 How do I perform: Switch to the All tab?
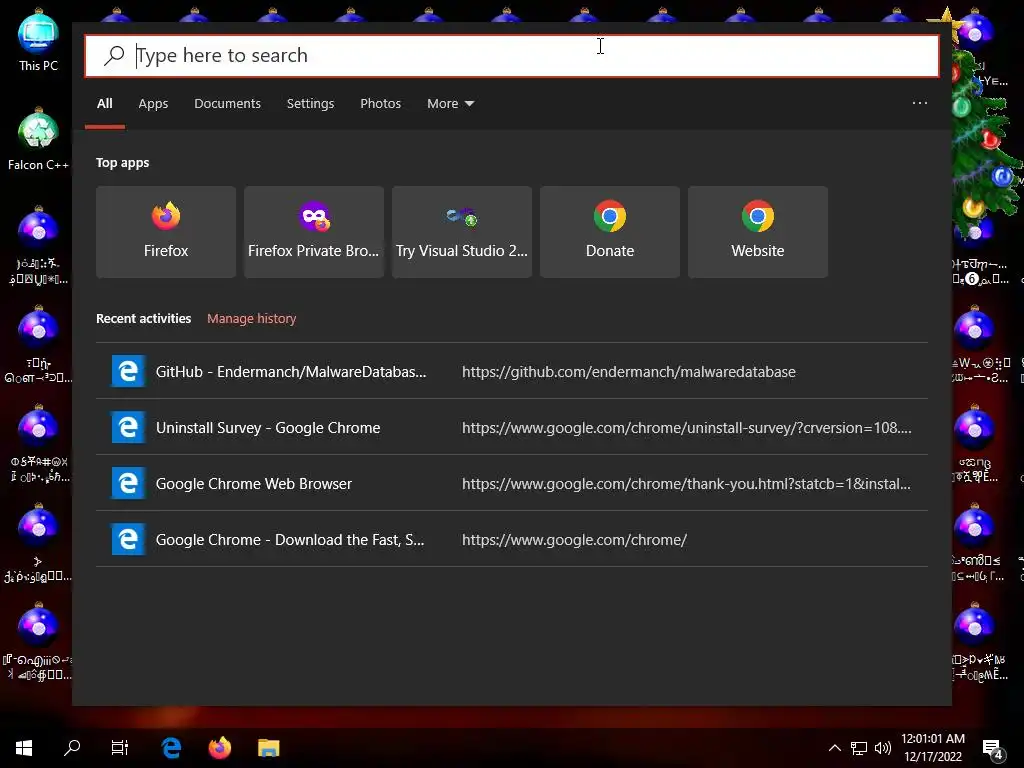pos(104,104)
